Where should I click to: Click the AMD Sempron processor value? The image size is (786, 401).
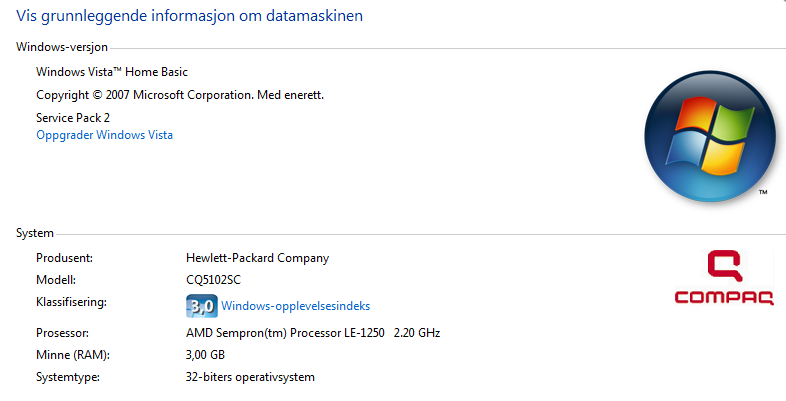[313, 333]
